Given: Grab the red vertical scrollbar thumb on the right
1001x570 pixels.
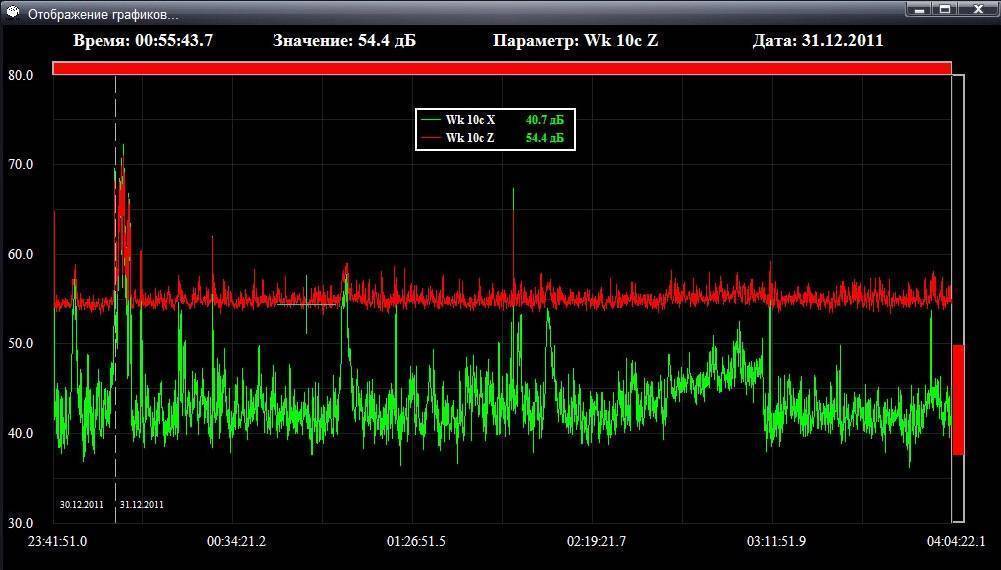Looking at the screenshot, I should point(957,400).
